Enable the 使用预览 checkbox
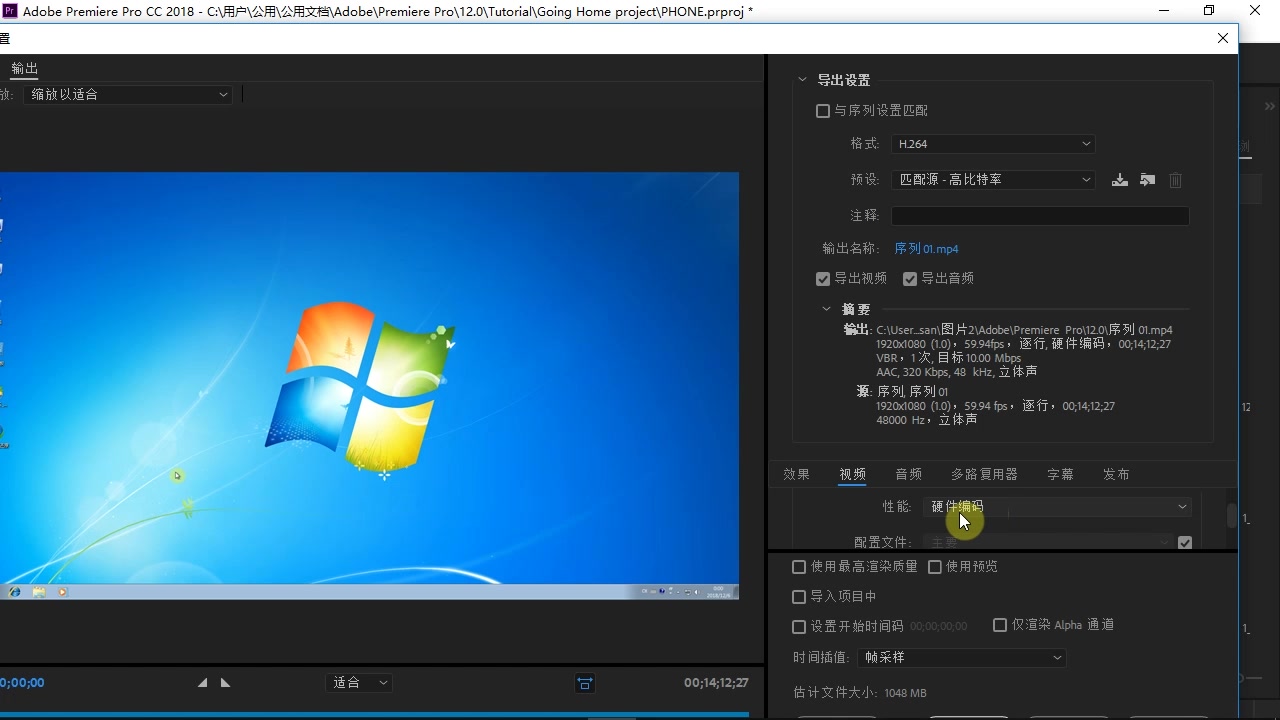This screenshot has width=1280, height=720. [935, 567]
